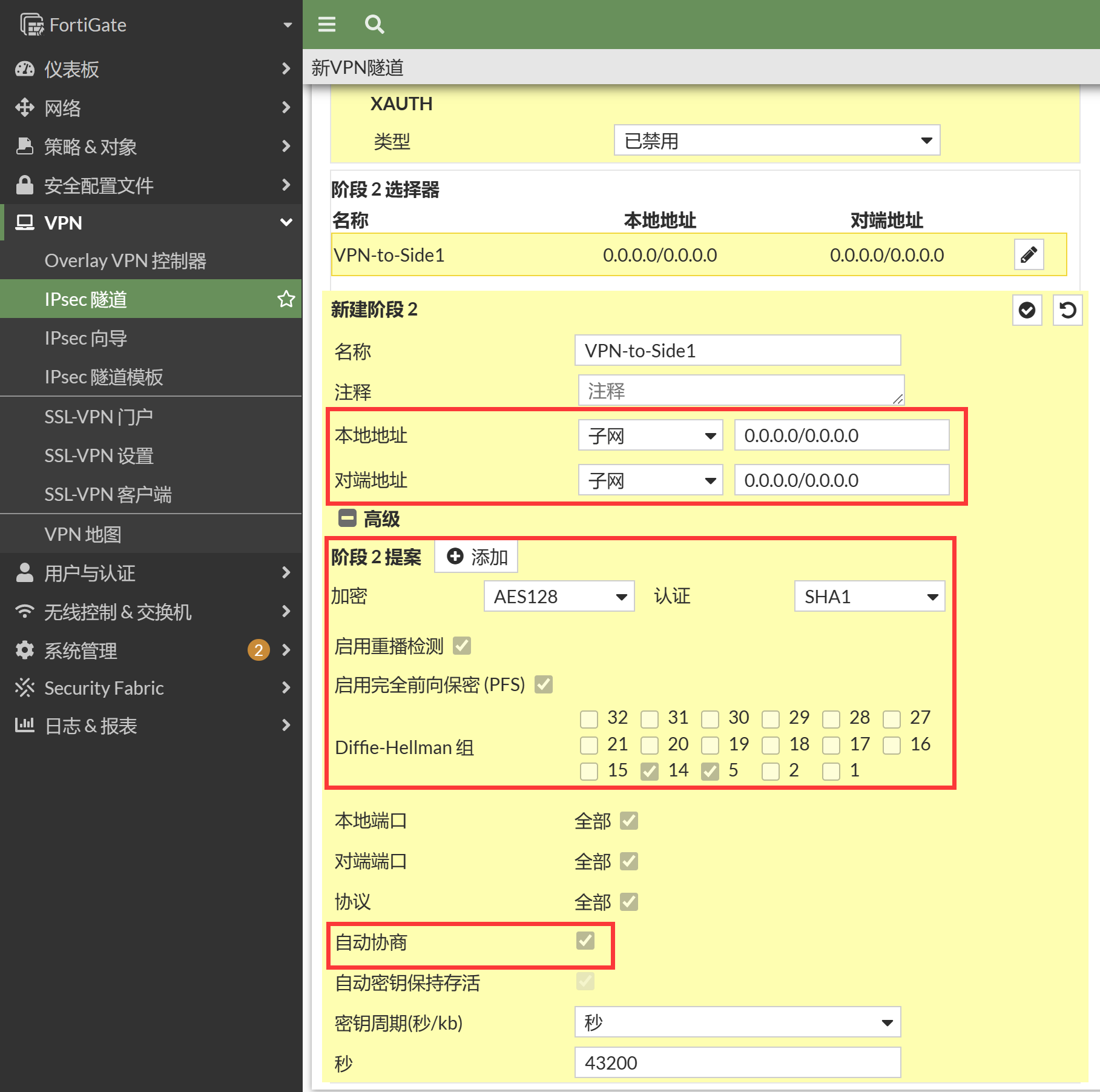Open the search magnifier icon
This screenshot has width=1100, height=1092.
[374, 24]
